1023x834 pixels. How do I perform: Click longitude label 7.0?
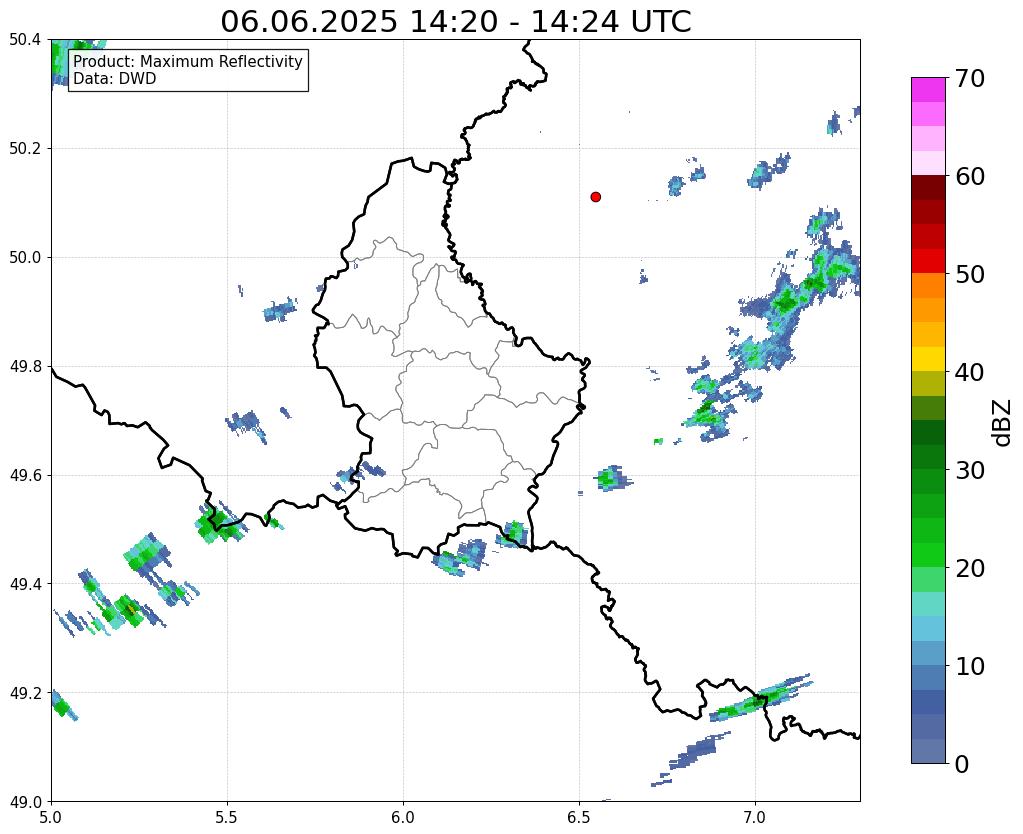click(755, 817)
